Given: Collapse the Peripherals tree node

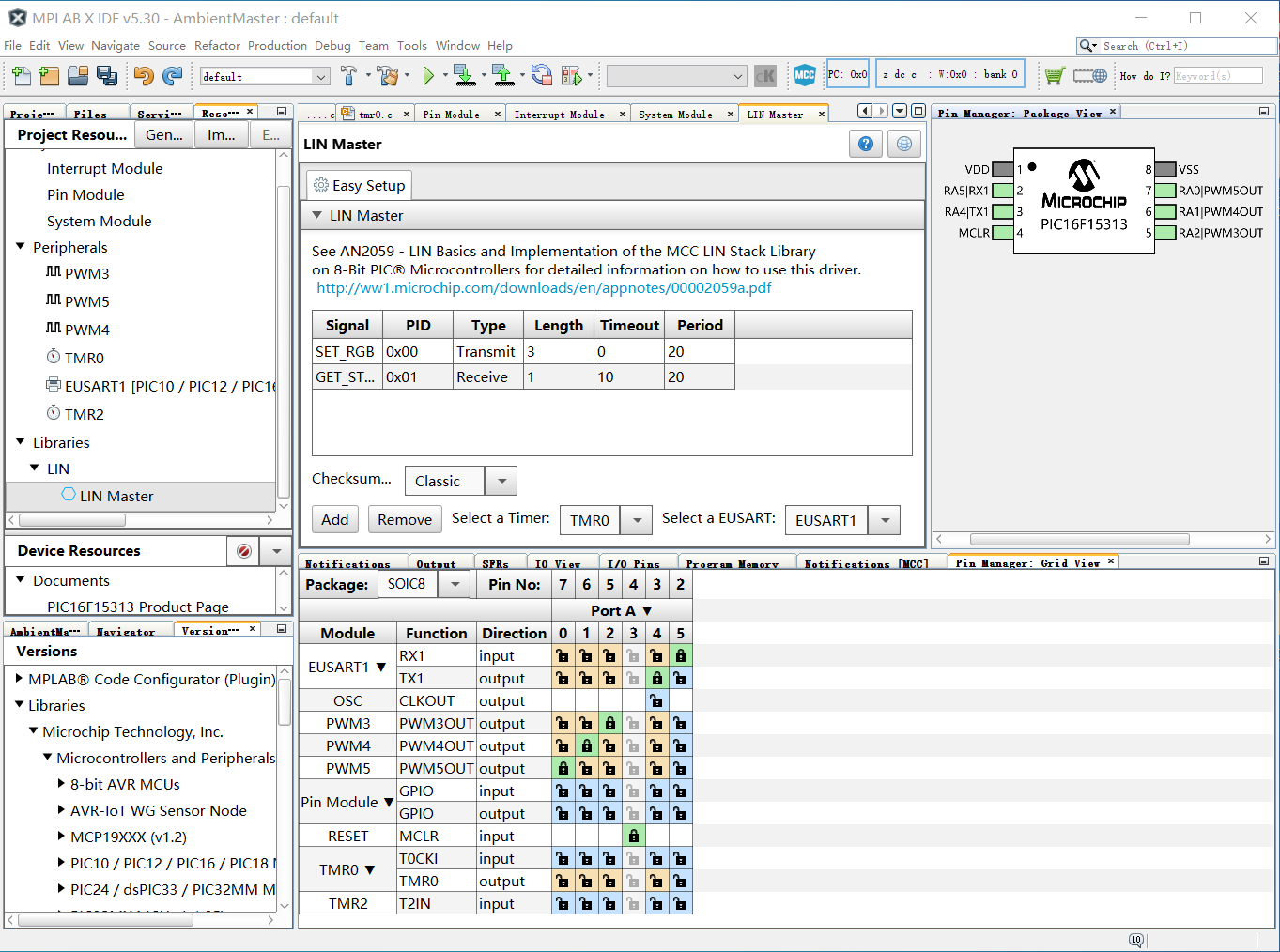Looking at the screenshot, I should (x=21, y=247).
